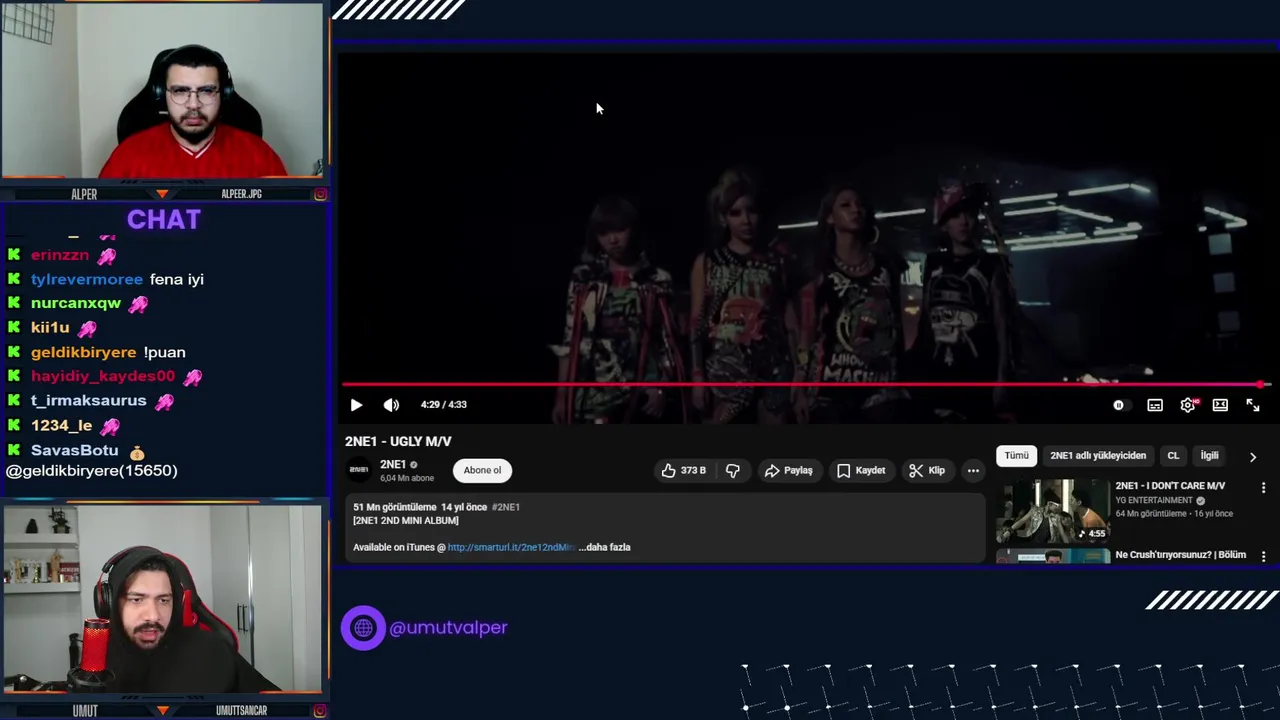This screenshot has height=720, width=1280.
Task: Click chat user hayidiy_kaydes00
Action: point(103,376)
